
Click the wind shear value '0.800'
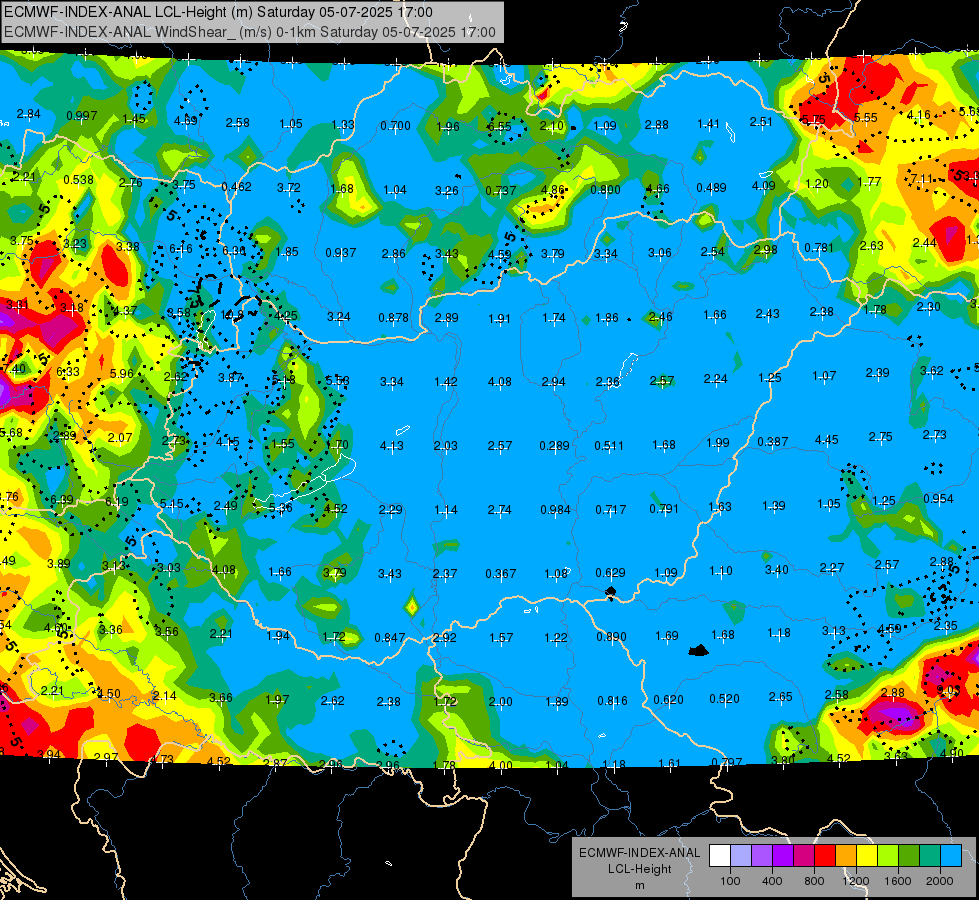pos(605,189)
